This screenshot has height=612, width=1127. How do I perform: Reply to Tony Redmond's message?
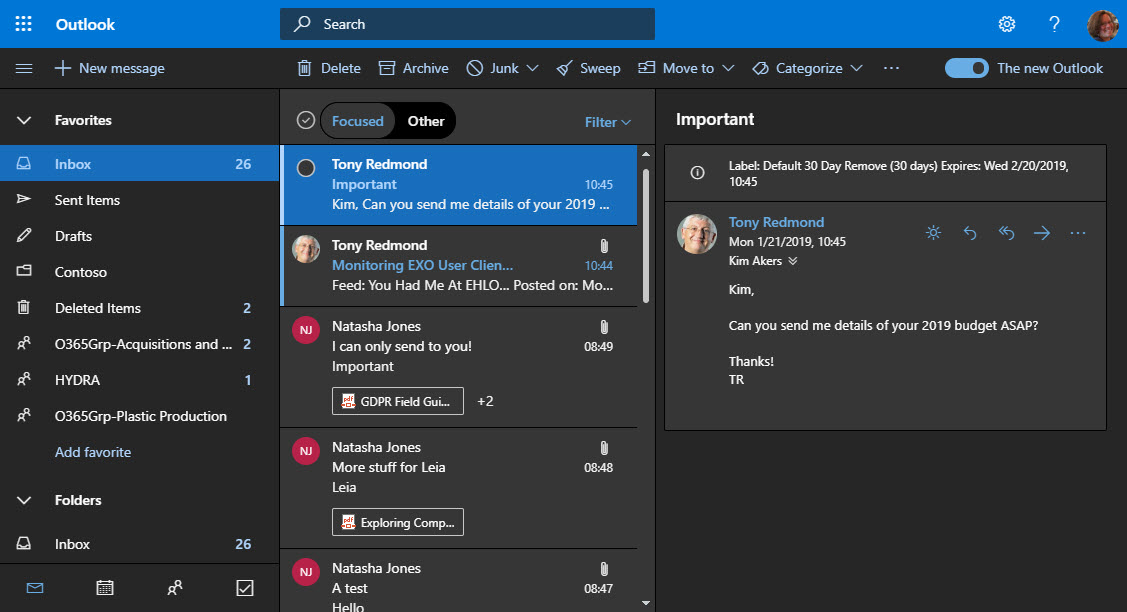tap(970, 232)
